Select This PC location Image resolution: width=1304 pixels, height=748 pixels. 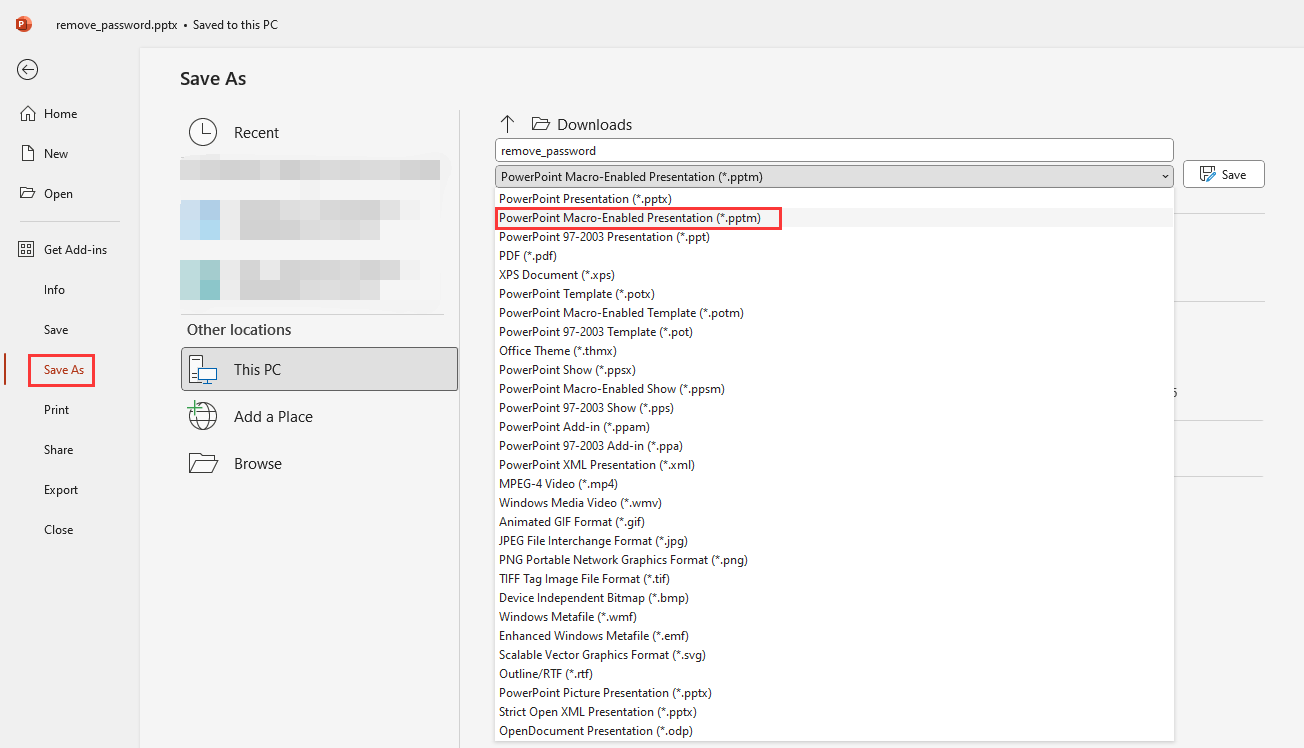(x=319, y=369)
